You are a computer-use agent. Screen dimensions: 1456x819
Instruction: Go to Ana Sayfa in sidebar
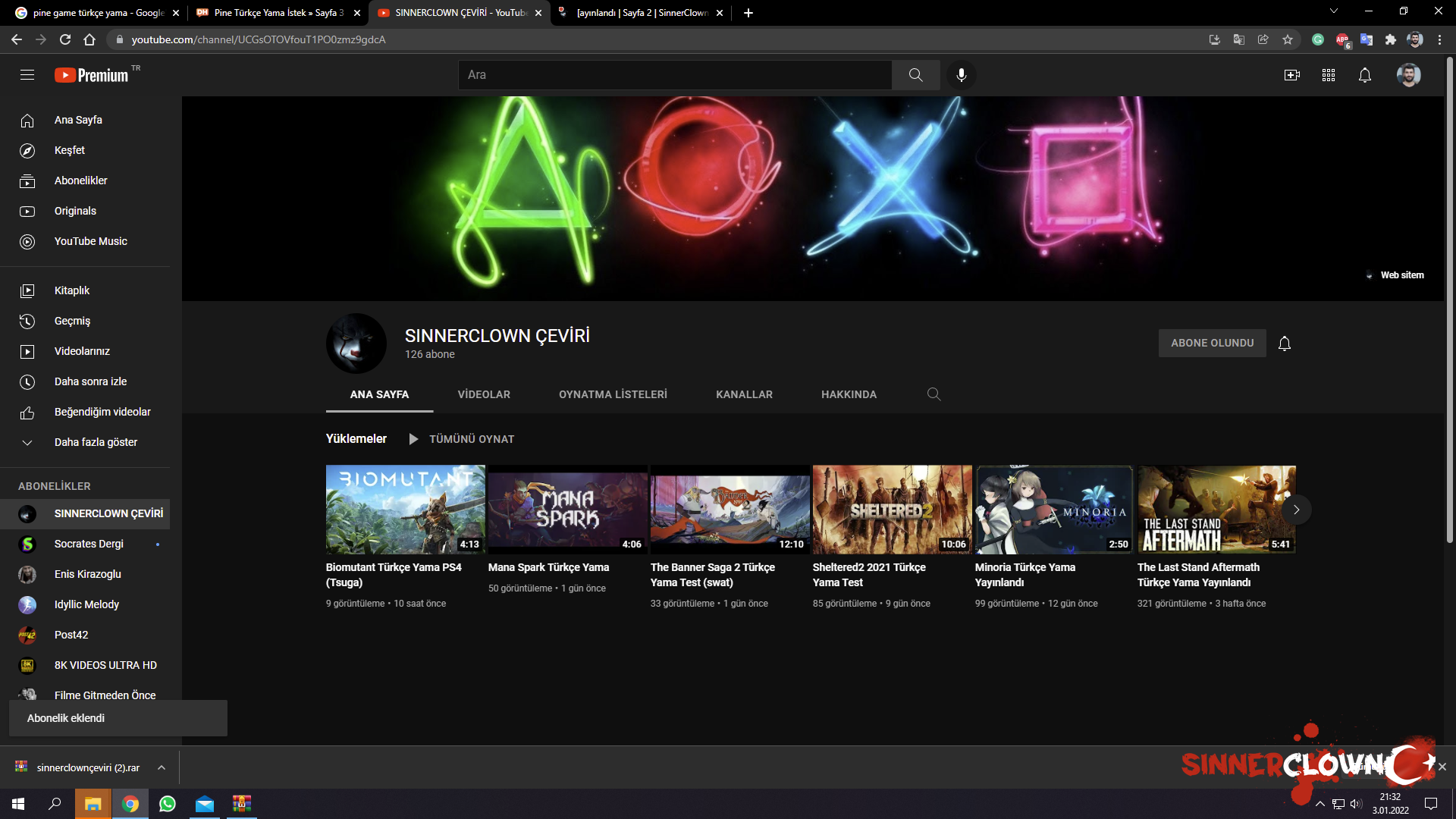click(85, 120)
